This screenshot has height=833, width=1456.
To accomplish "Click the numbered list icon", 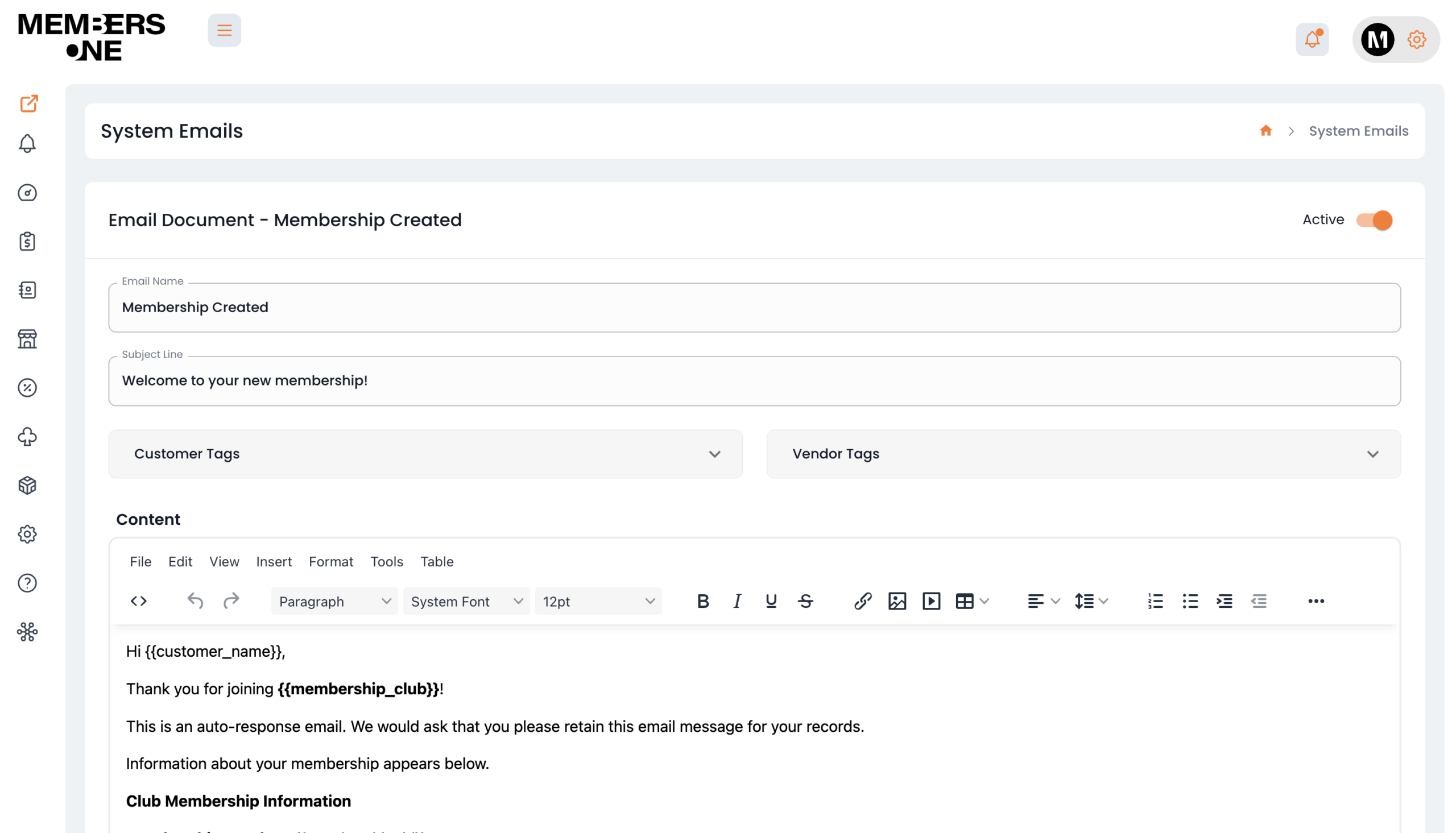I will pyautogui.click(x=1155, y=600).
